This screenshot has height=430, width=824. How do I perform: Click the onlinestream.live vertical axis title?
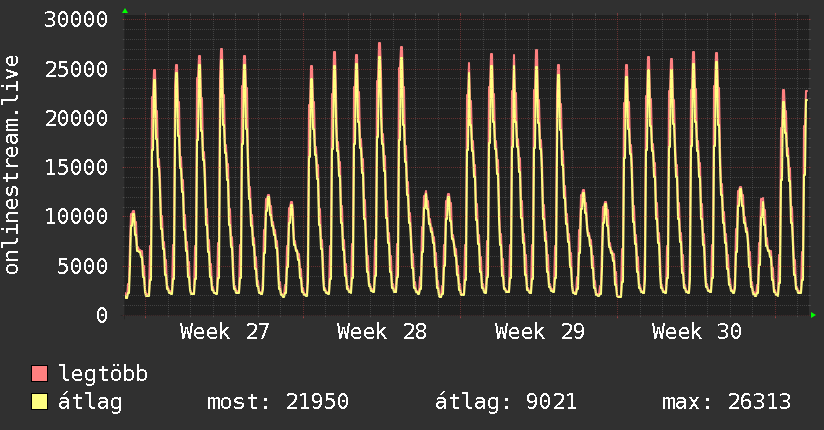point(11,165)
